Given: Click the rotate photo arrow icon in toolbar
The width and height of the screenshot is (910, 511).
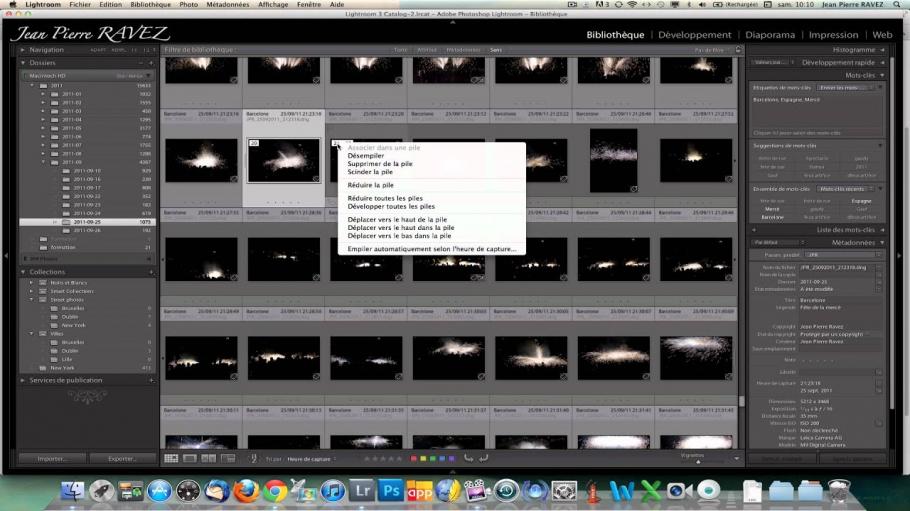Looking at the screenshot, I should (x=469, y=458).
